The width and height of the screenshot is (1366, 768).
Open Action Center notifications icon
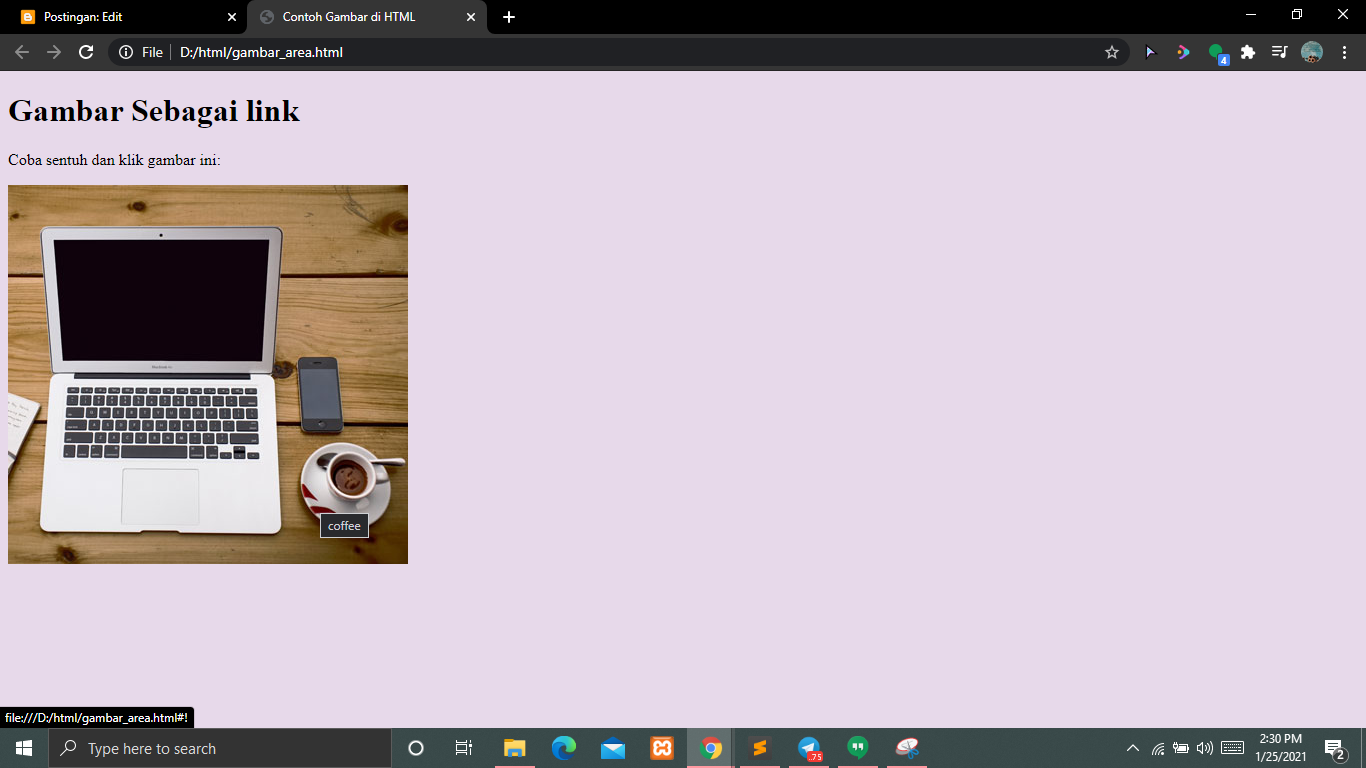click(1335, 748)
